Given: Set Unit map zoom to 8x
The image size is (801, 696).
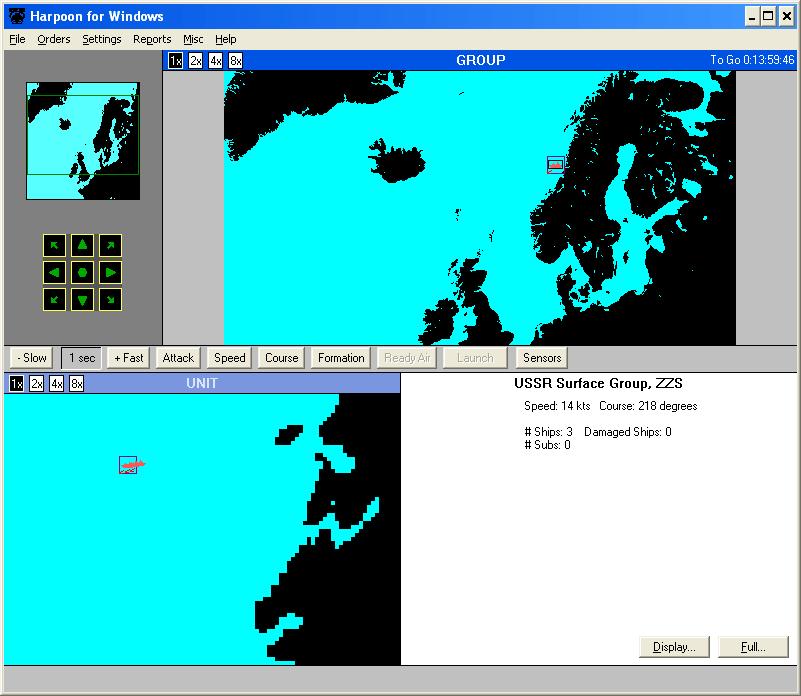Looking at the screenshot, I should pyautogui.click(x=77, y=383).
